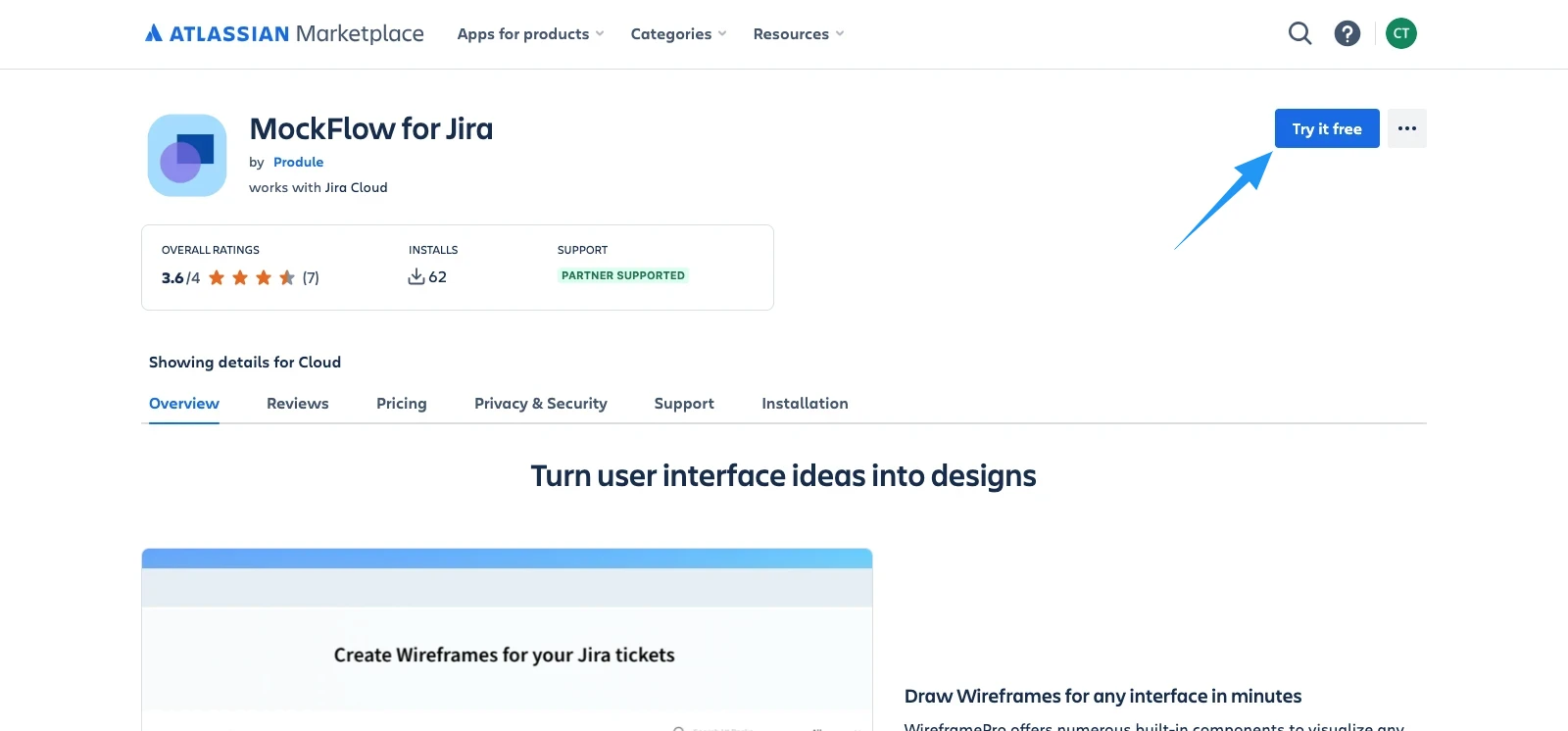Viewport: 1568px width, 731px height.
Task: Open the Produle vendor link
Action: [x=298, y=162]
